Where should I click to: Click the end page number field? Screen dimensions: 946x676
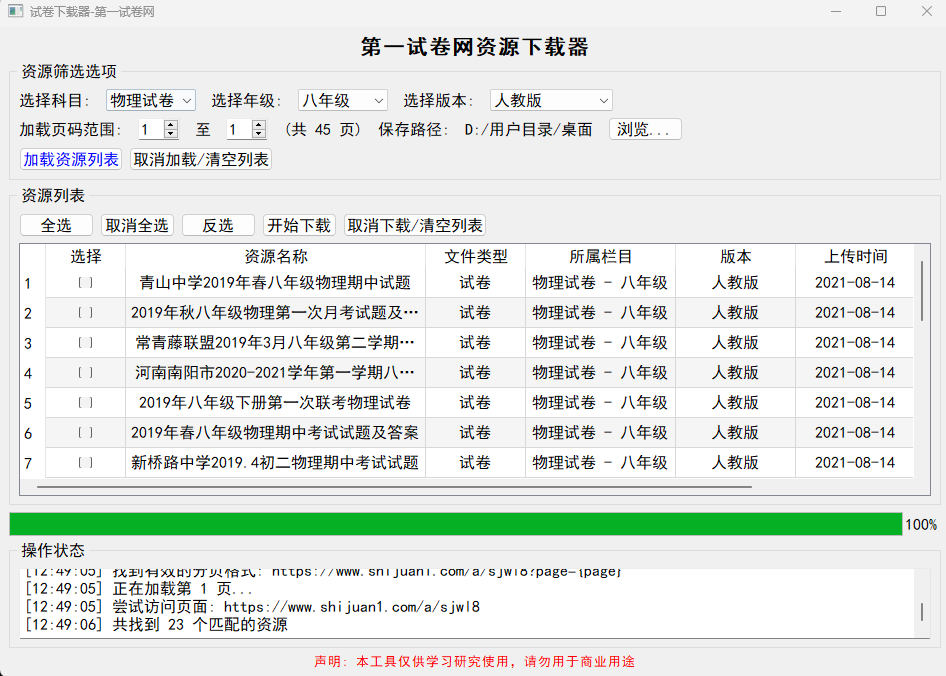[239, 129]
